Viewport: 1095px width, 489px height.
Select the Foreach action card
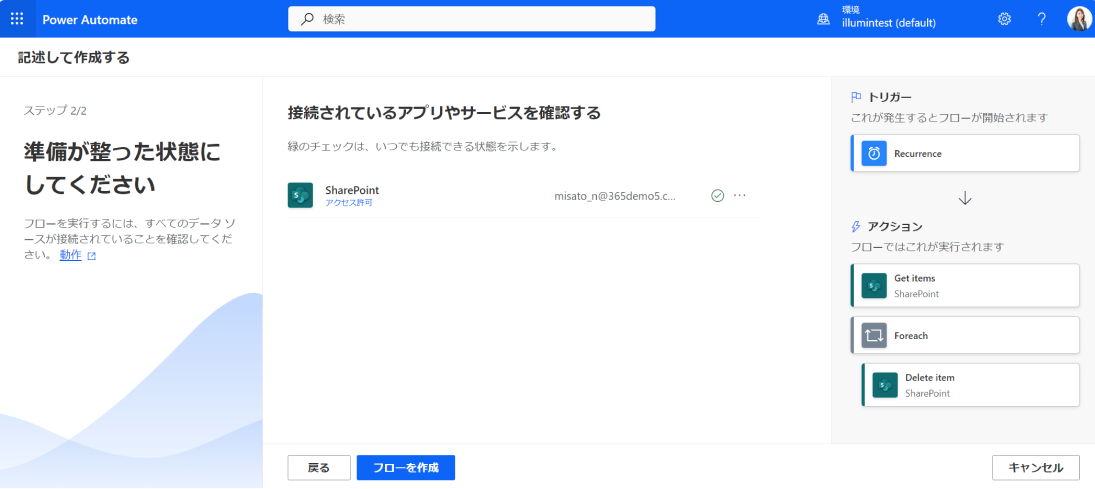point(965,335)
